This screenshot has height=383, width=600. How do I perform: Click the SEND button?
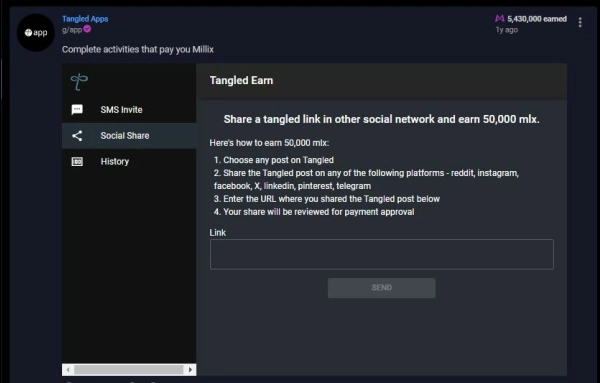(x=382, y=288)
